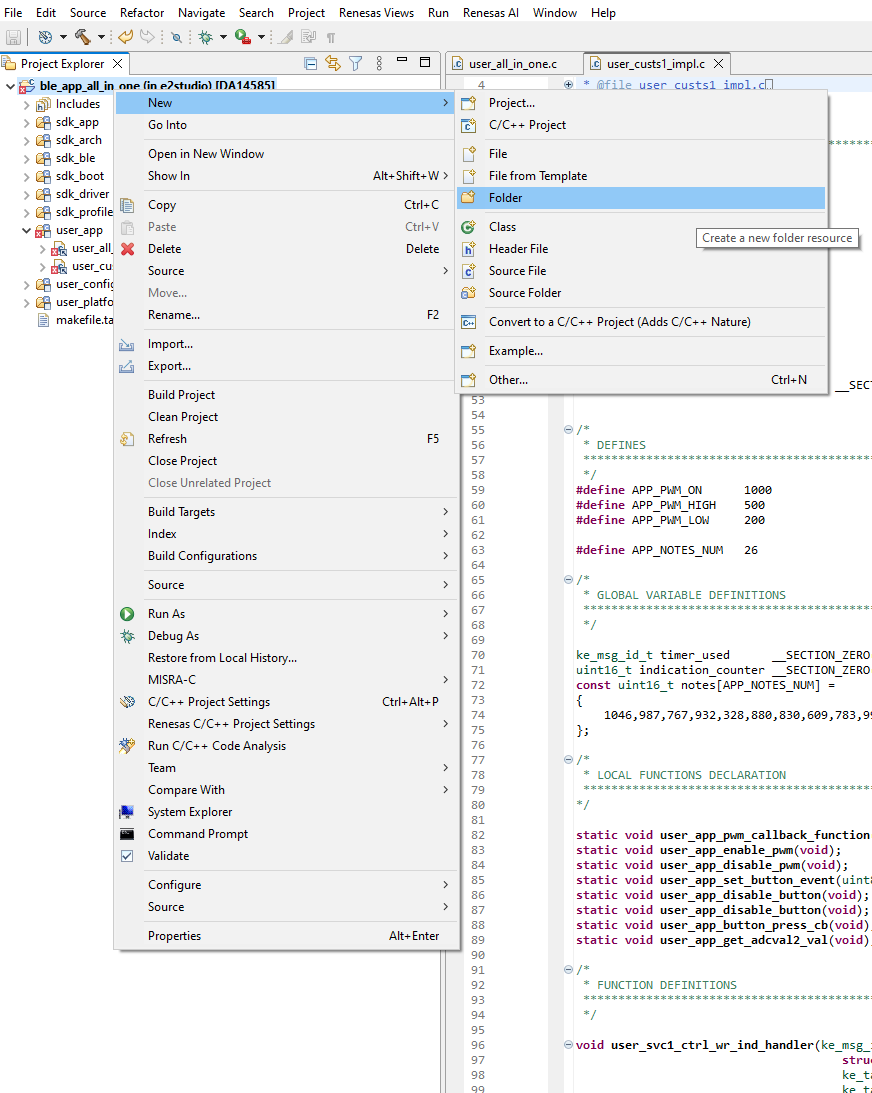Collapse the ble_app_all_in_one project node

(x=10, y=86)
